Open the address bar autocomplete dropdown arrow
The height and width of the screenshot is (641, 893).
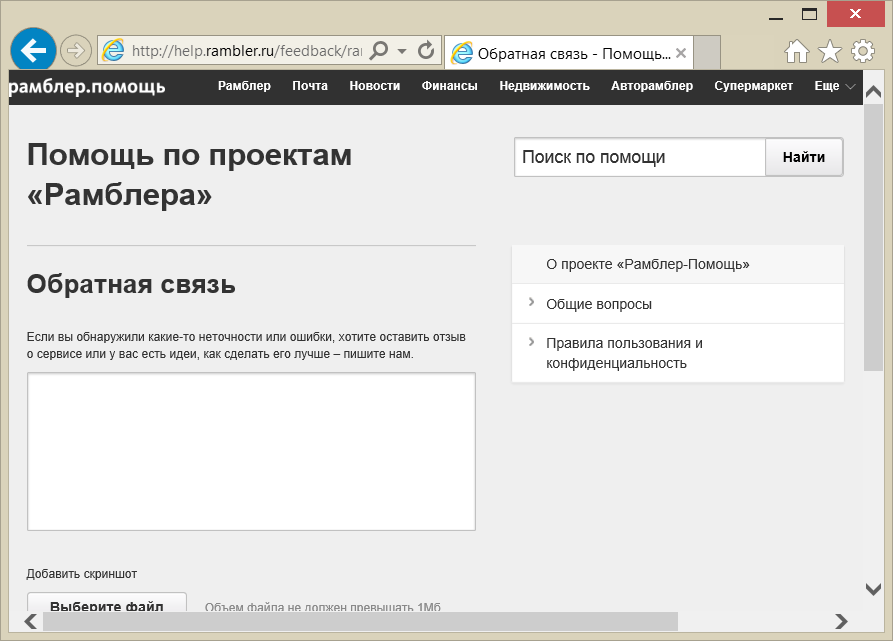click(402, 51)
